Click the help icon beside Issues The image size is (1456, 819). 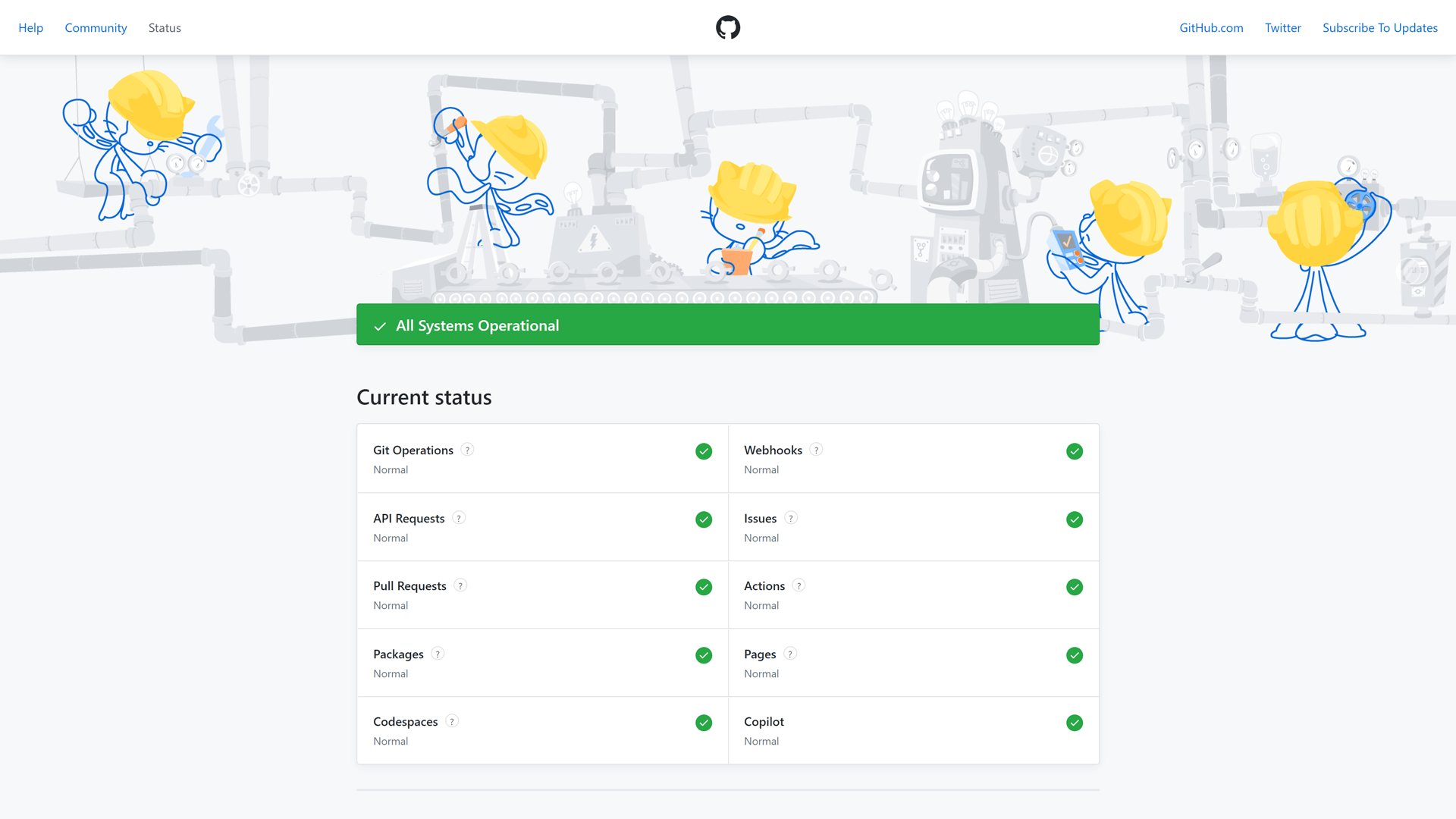tap(791, 518)
